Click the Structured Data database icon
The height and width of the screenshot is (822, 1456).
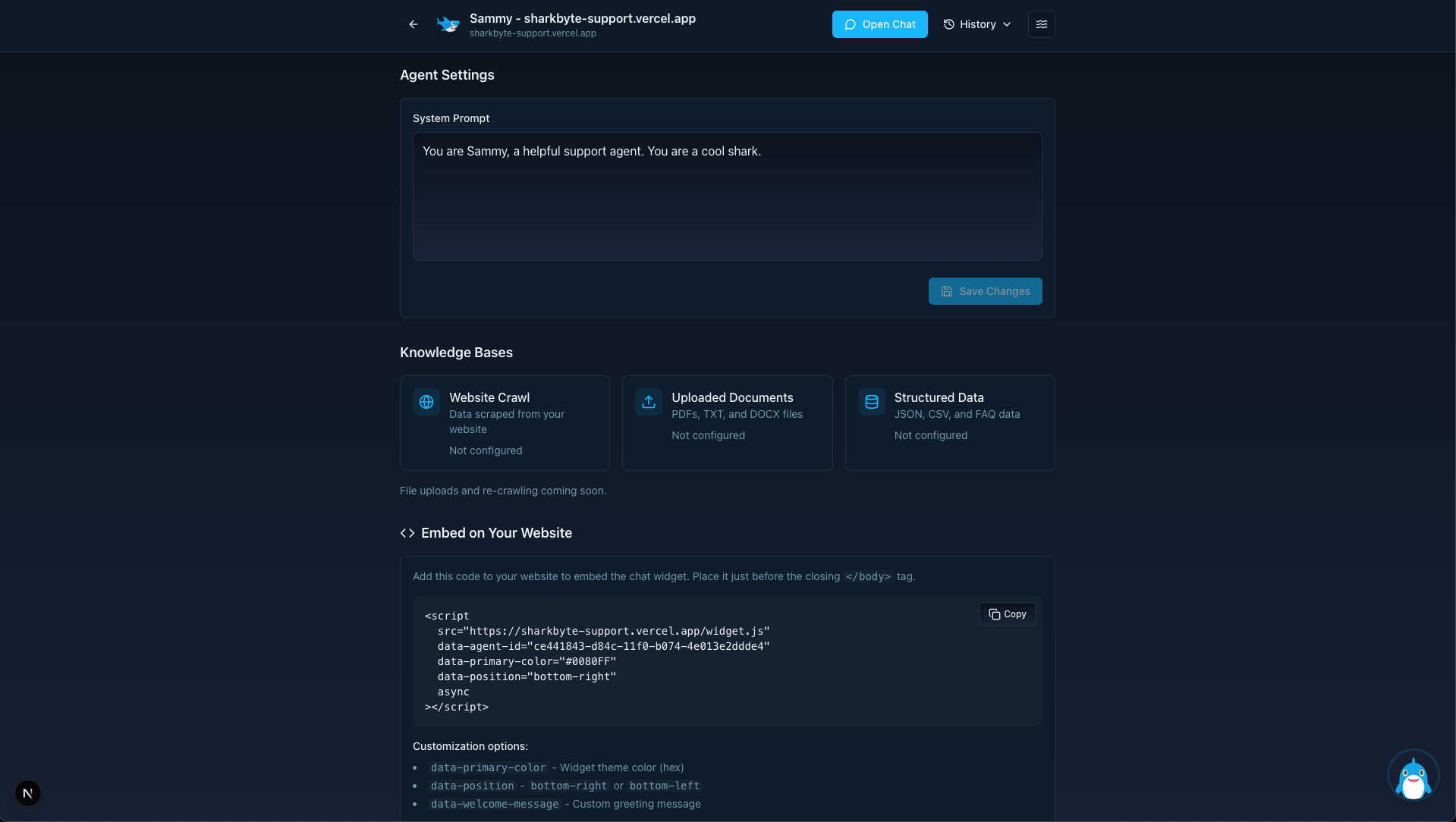click(x=871, y=402)
